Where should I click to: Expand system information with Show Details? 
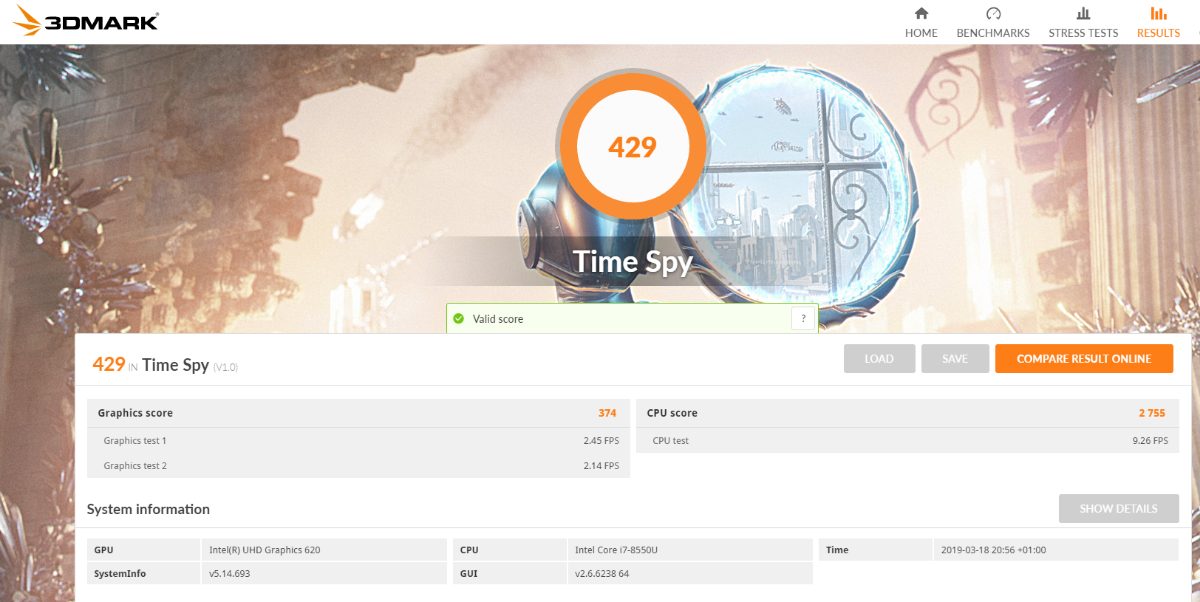[1118, 508]
